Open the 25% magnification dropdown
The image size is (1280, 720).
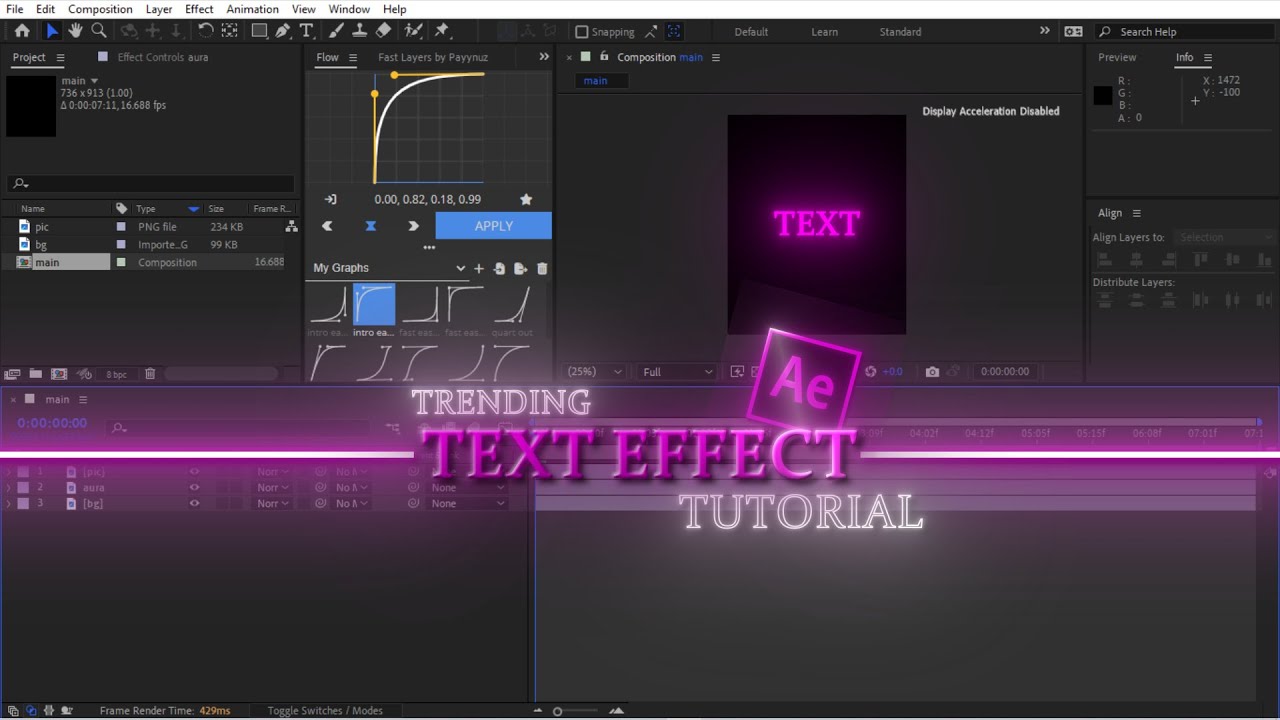click(594, 372)
